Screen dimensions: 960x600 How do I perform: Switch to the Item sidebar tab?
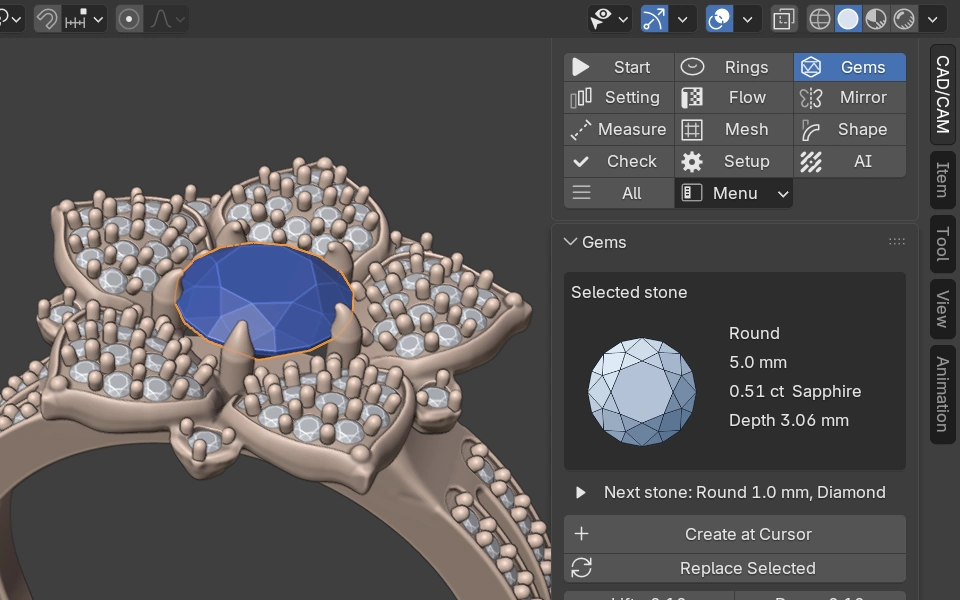coord(943,179)
